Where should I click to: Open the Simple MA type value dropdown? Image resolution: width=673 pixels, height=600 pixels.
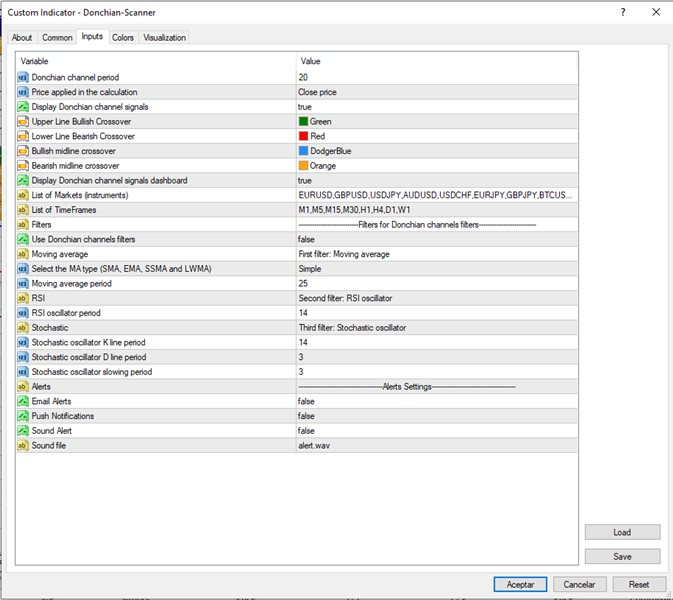[x=437, y=269]
